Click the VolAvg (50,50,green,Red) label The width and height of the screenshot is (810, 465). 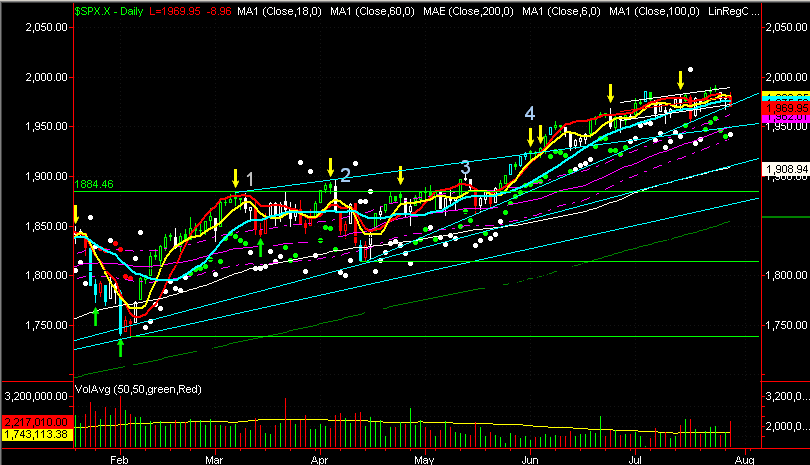138,389
